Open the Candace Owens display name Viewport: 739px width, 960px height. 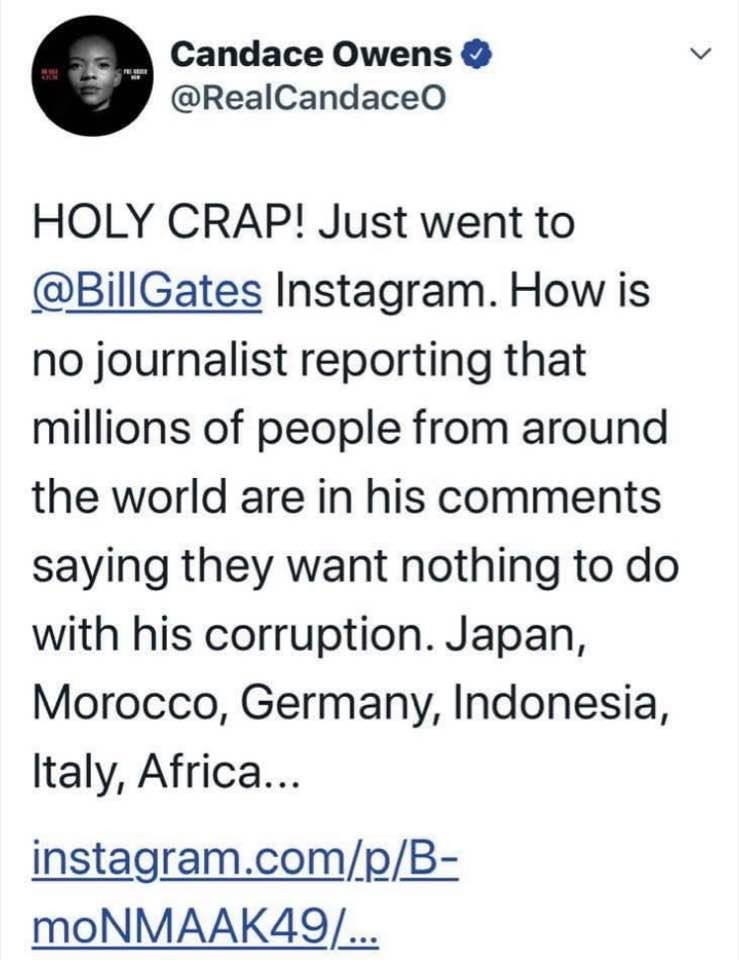(311, 56)
